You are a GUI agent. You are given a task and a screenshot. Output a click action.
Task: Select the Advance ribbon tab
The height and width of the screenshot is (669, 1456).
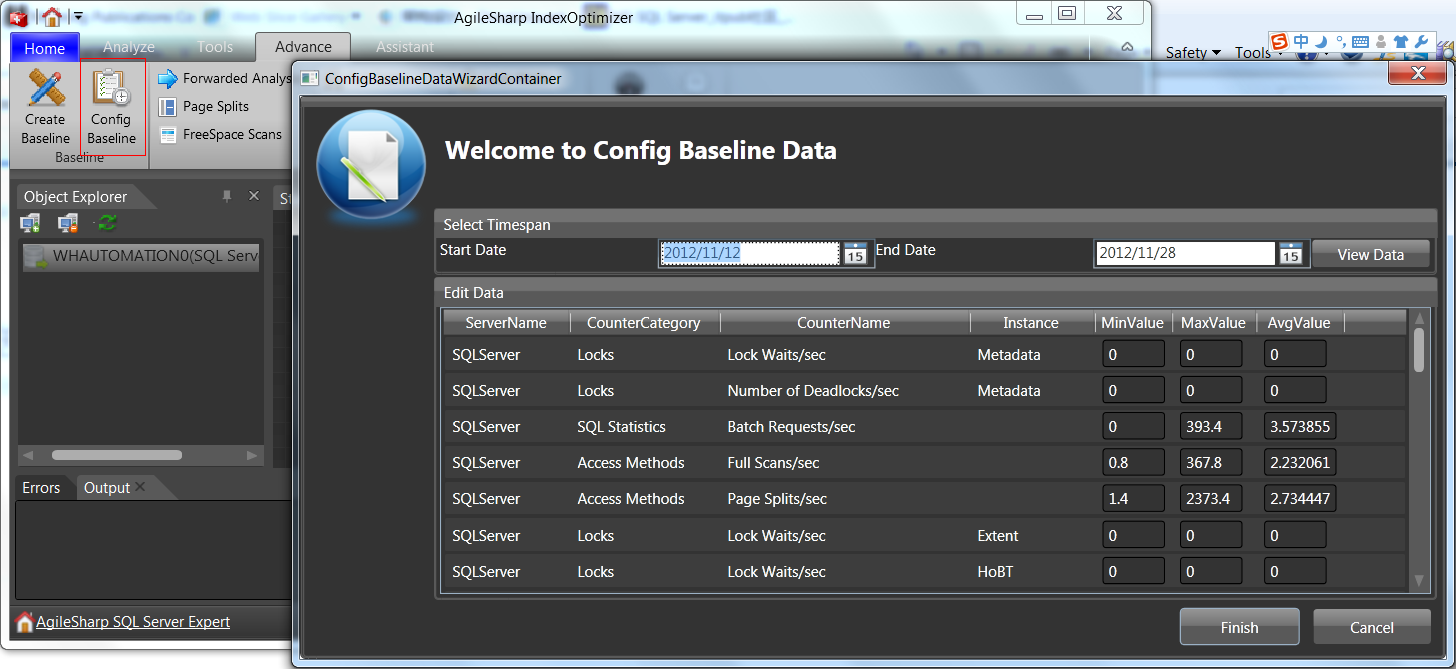(x=303, y=47)
